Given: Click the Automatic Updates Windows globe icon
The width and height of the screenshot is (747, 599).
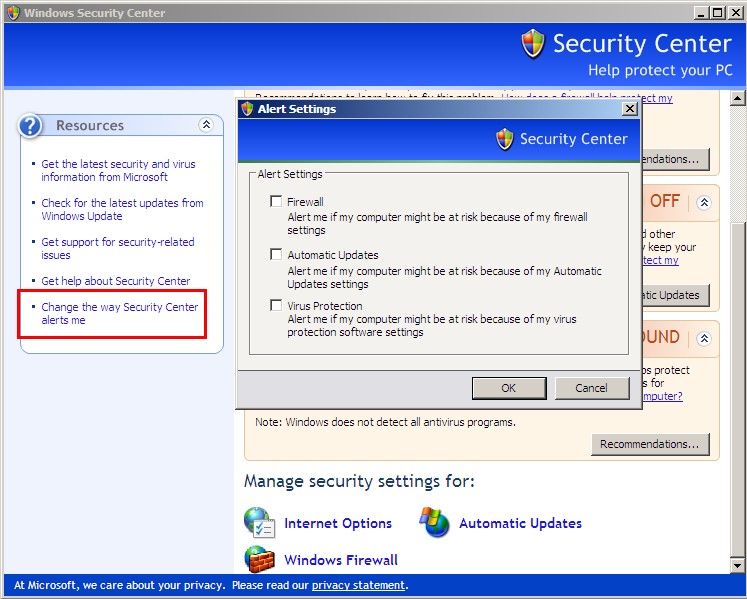Looking at the screenshot, I should coord(434,522).
